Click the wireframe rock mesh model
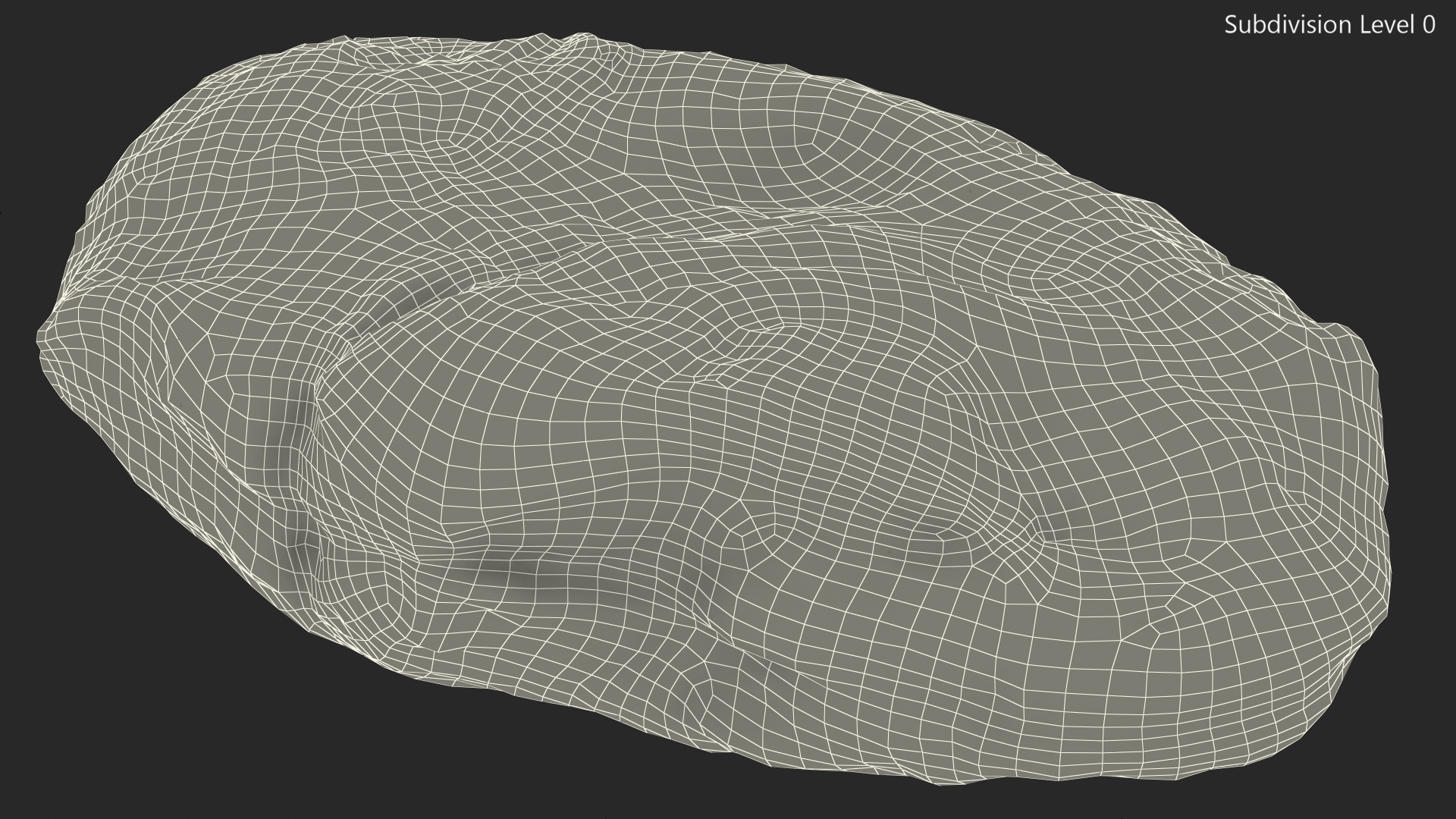The width and height of the screenshot is (1456, 819). (713, 409)
